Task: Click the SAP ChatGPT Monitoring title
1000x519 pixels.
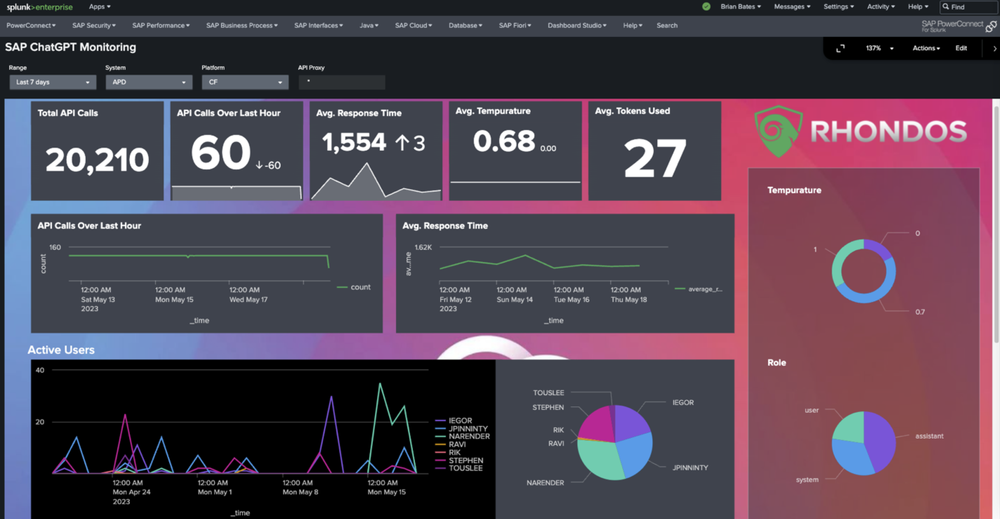Action: click(x=70, y=48)
